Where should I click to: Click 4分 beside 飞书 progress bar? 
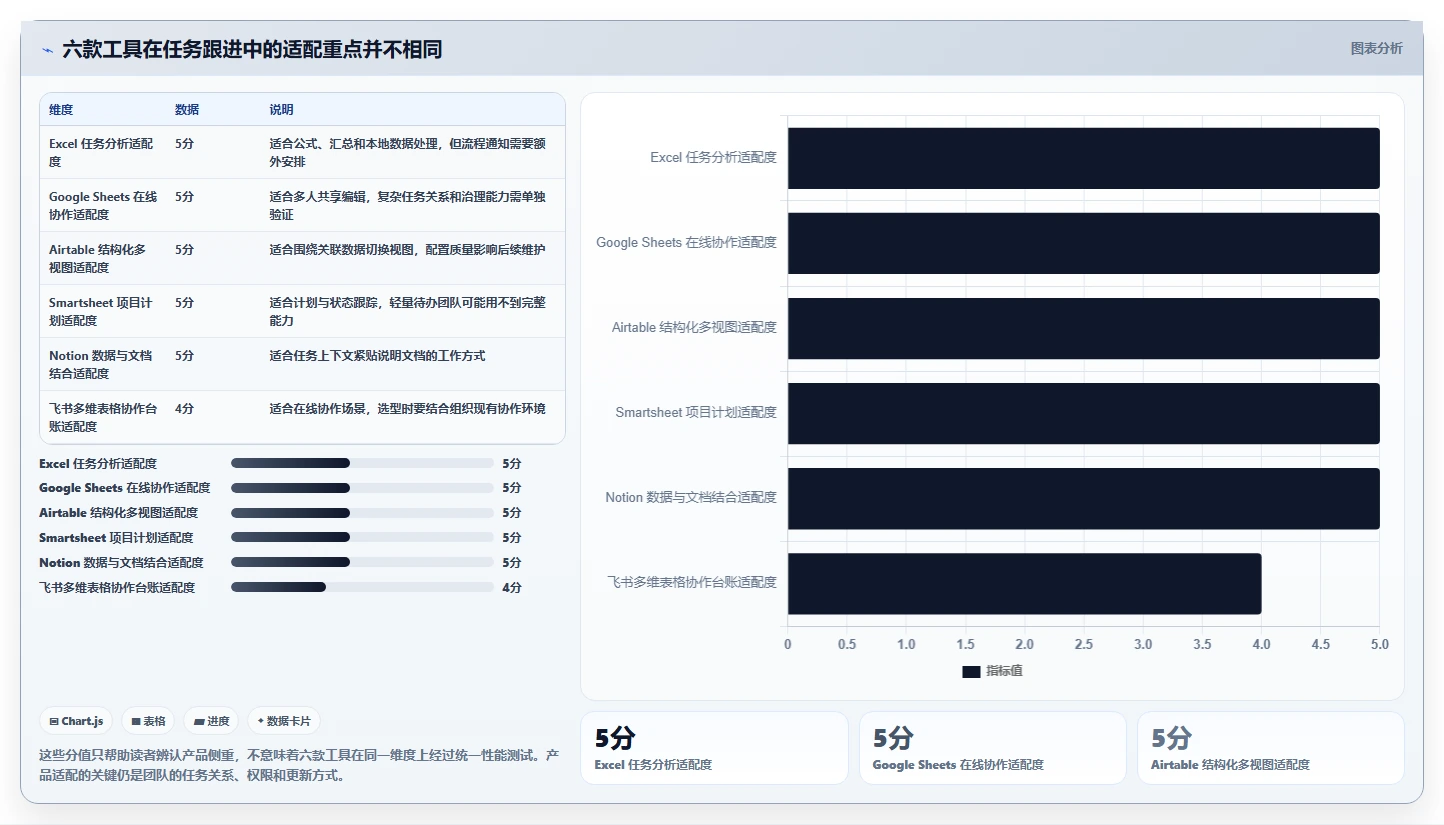512,588
